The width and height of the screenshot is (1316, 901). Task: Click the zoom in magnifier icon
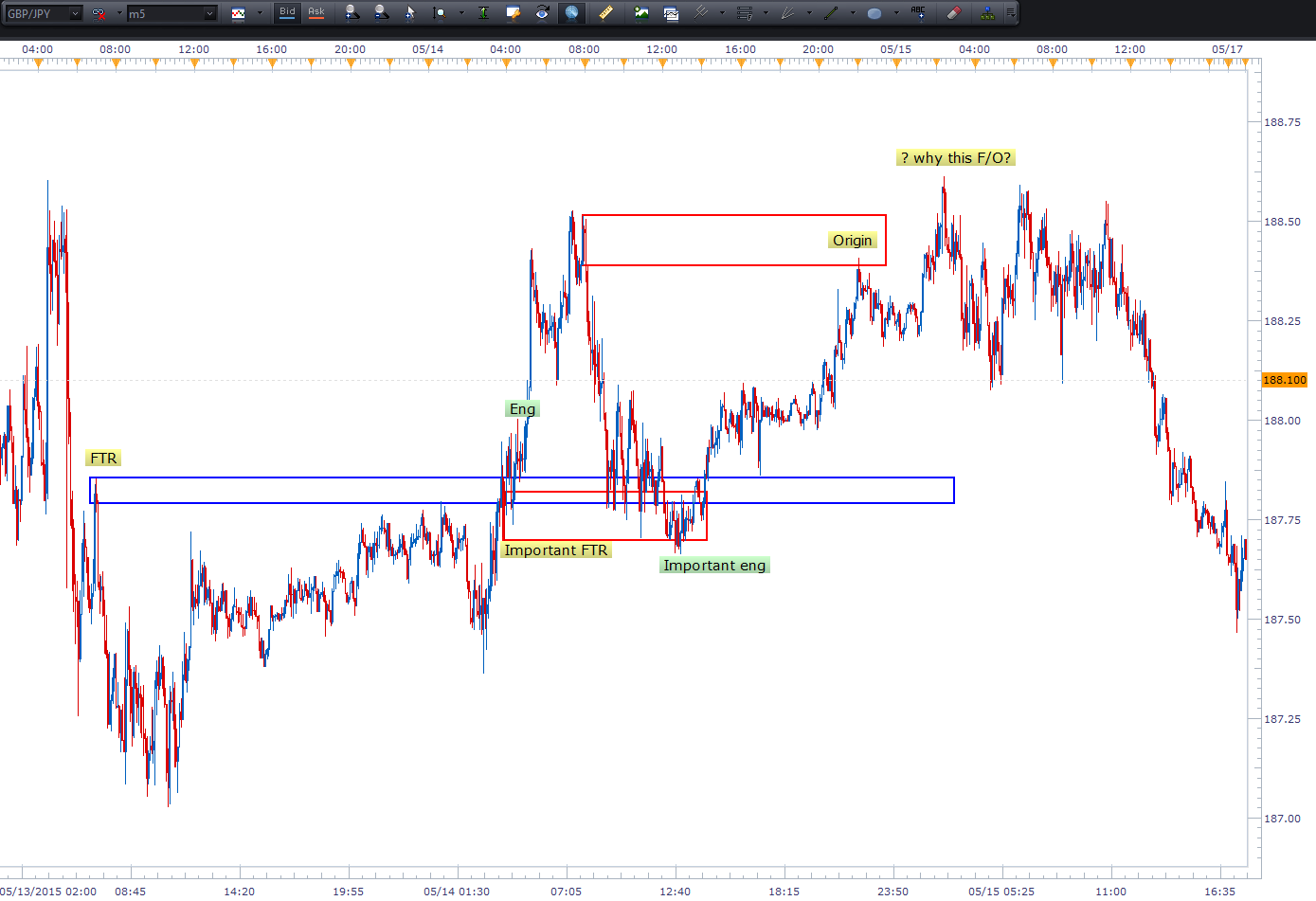coord(352,13)
